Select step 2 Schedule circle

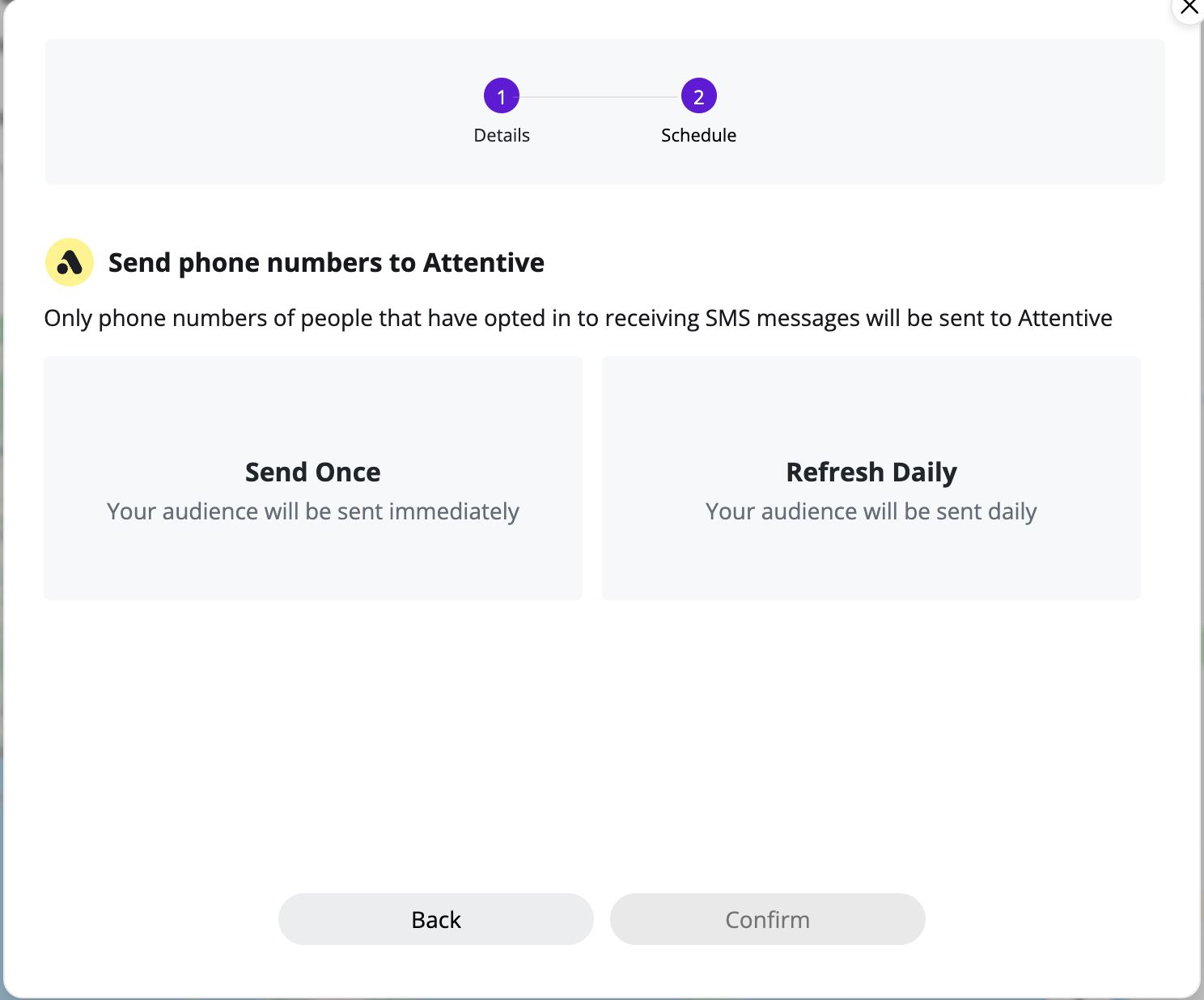(699, 96)
